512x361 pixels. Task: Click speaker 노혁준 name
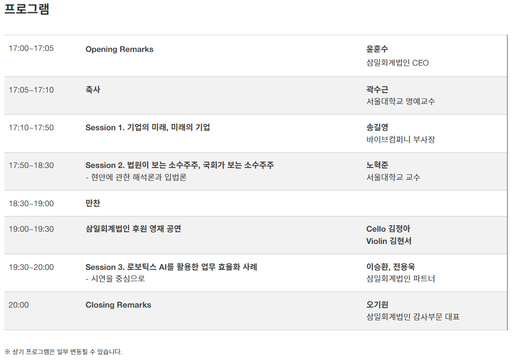point(377,165)
